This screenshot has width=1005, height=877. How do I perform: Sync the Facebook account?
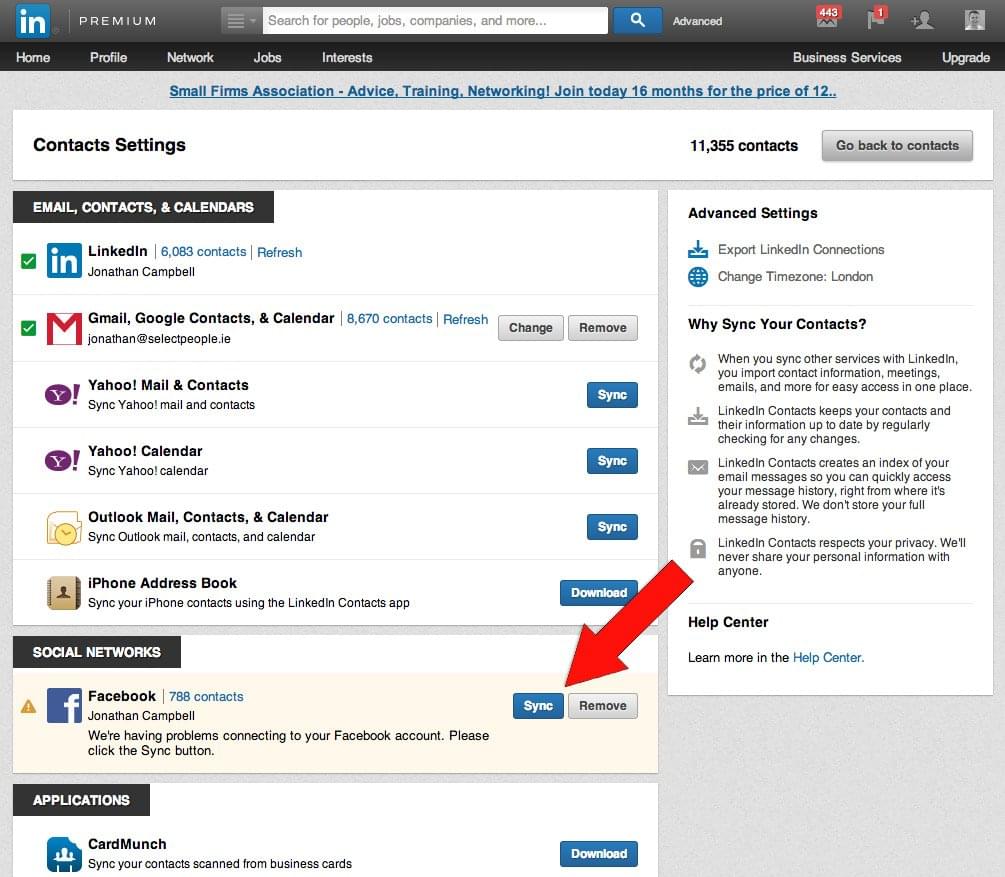[x=538, y=706]
